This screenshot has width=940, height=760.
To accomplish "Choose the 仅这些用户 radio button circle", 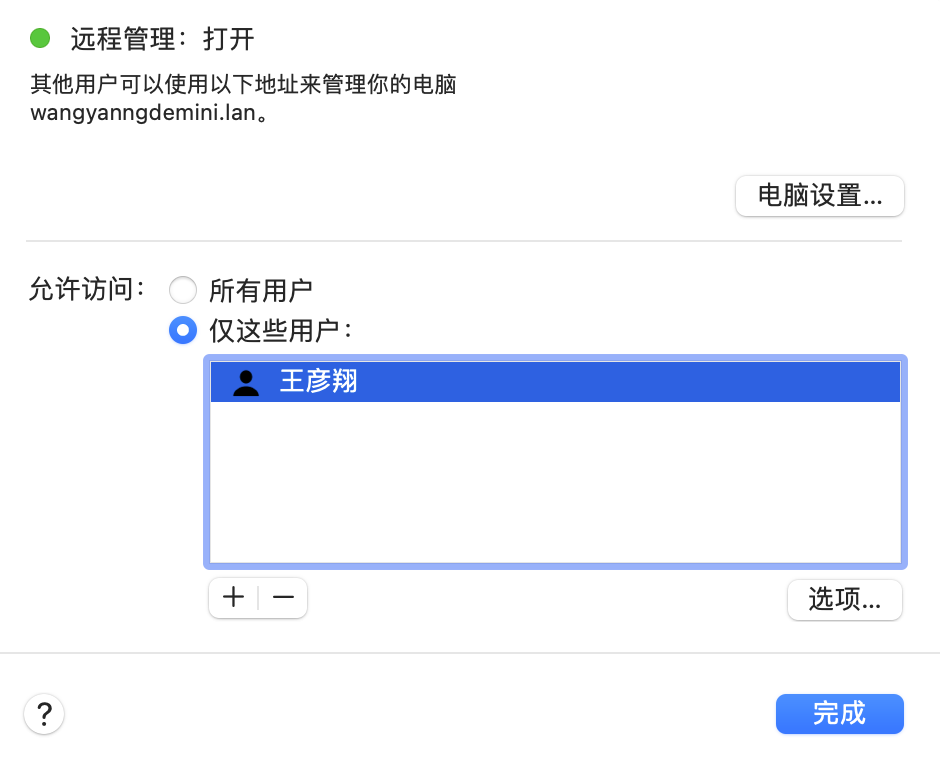I will pyautogui.click(x=183, y=330).
